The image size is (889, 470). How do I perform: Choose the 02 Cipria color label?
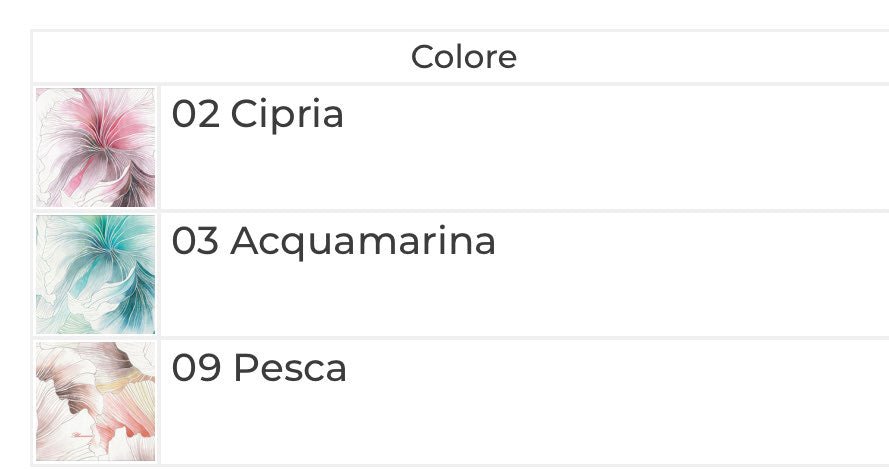click(x=257, y=115)
